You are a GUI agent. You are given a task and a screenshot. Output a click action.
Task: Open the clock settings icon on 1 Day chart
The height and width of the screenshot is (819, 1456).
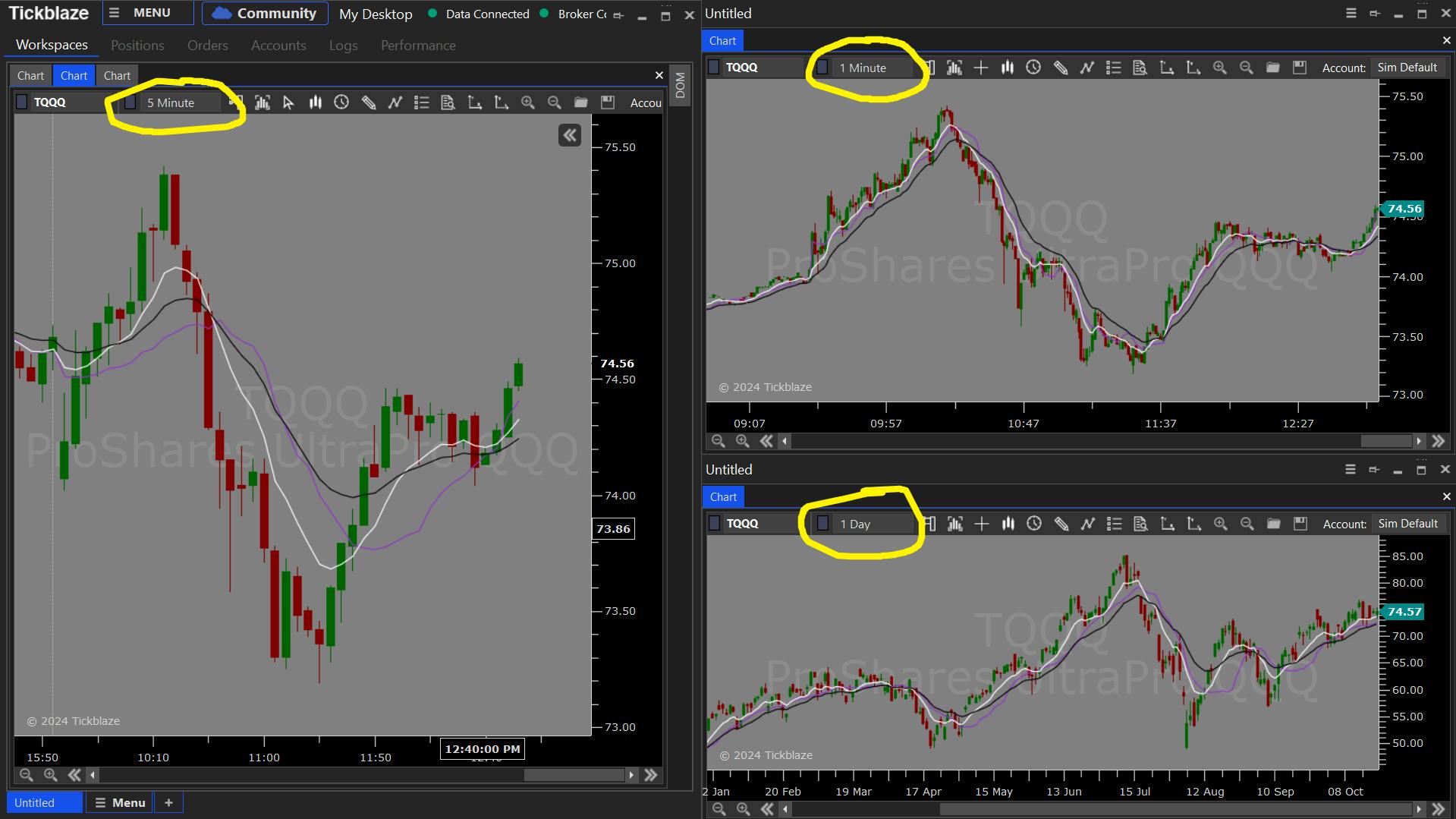[1034, 524]
